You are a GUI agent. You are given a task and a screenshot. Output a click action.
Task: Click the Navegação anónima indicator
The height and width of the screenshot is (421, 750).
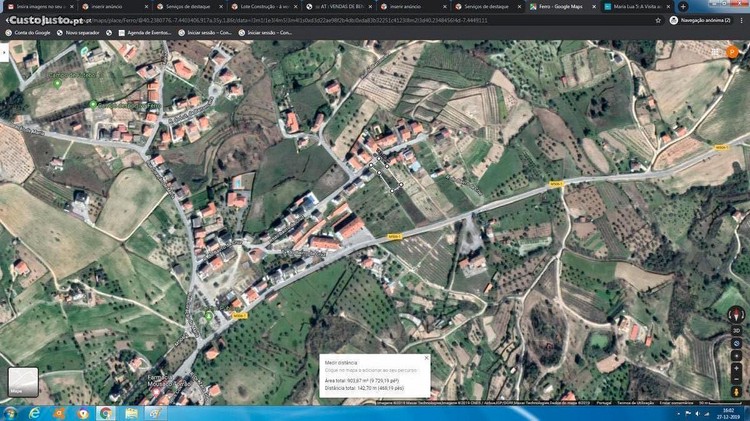click(705, 19)
